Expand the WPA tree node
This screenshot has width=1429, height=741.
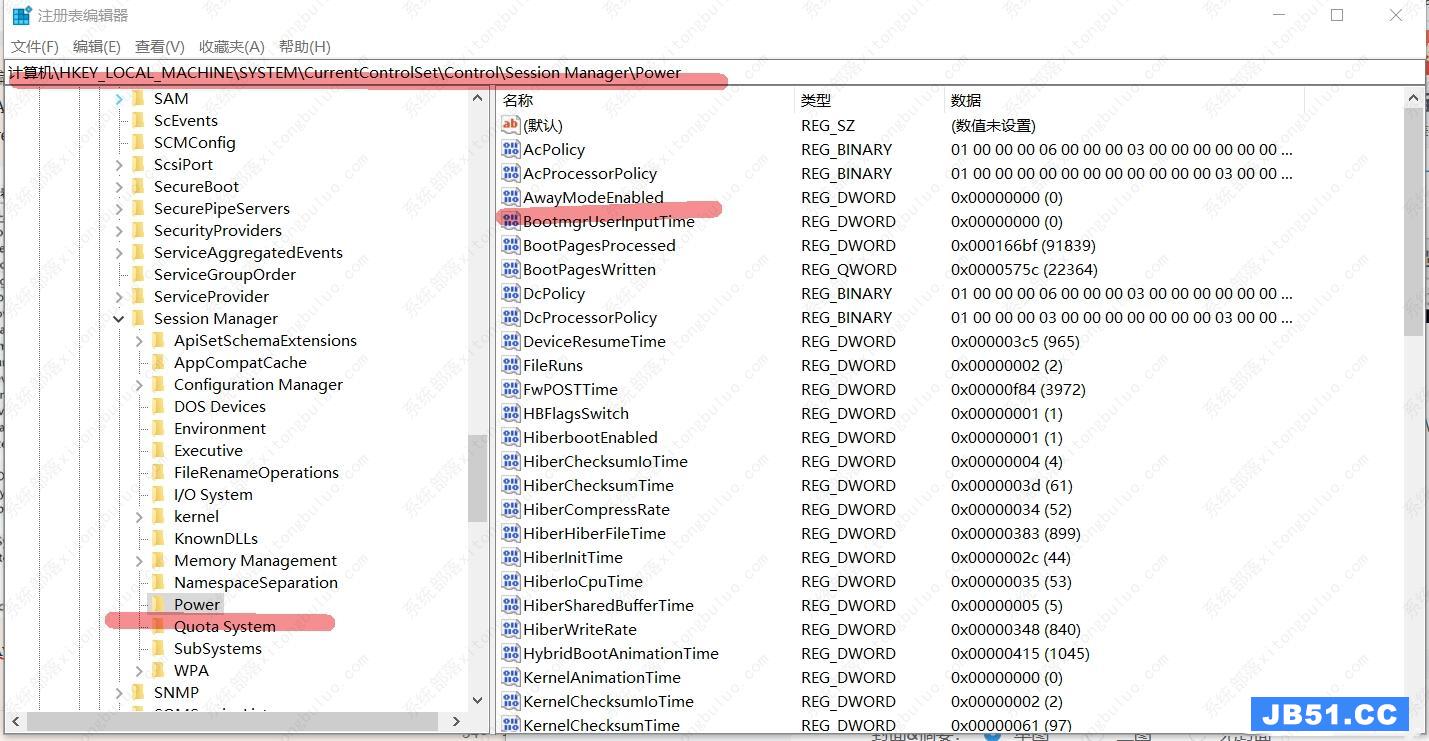[x=139, y=671]
